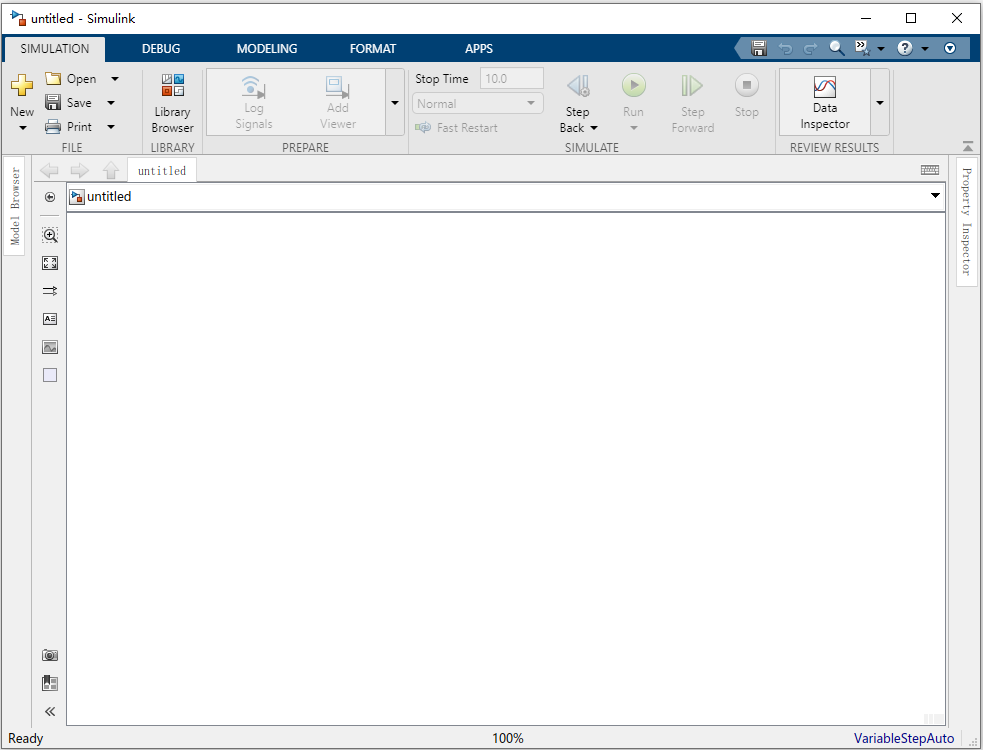Click the search magnifier icon
983x750 pixels.
(836, 48)
